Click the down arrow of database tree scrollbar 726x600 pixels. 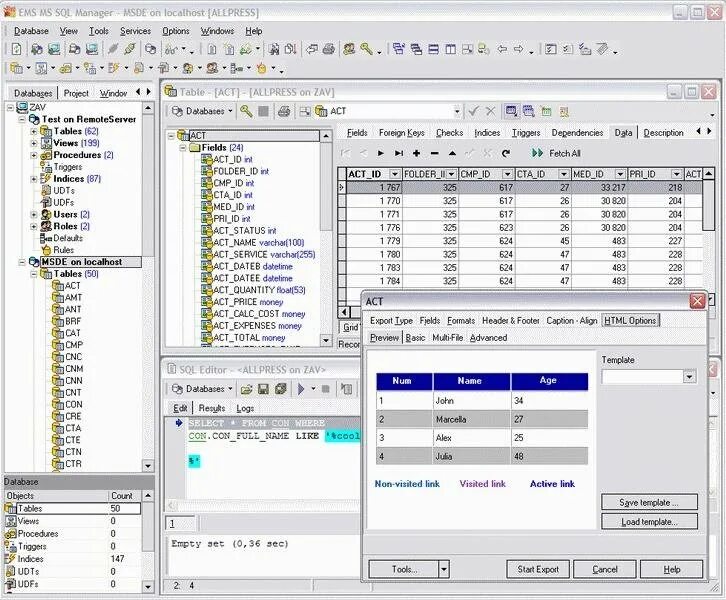point(148,466)
